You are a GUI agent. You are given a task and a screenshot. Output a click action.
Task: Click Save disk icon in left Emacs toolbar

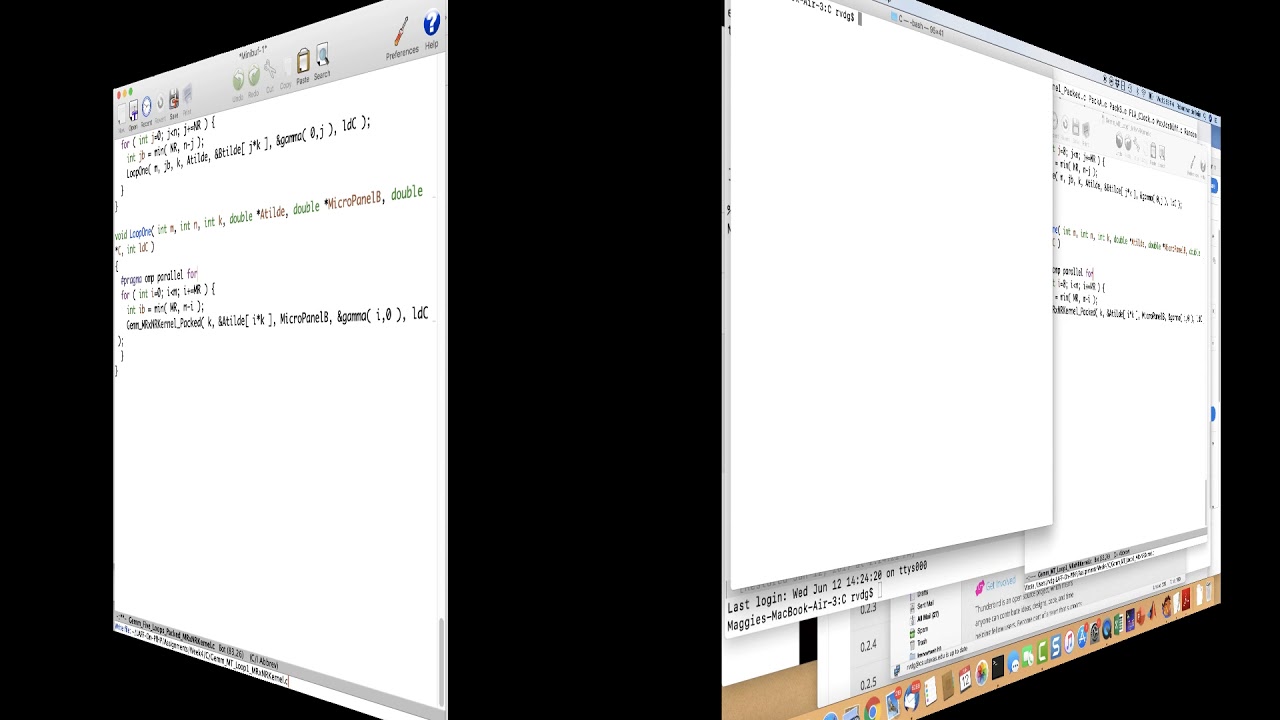pyautogui.click(x=174, y=101)
